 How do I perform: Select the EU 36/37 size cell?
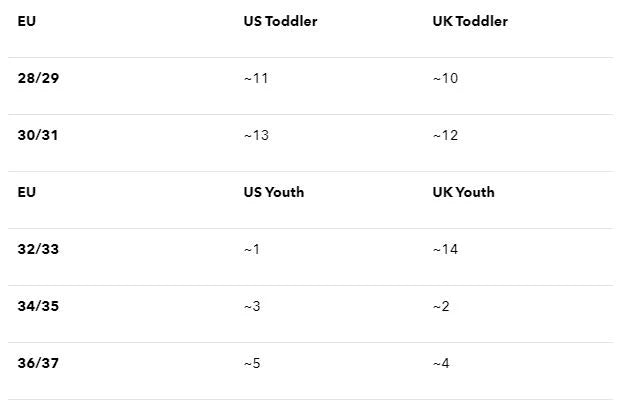point(38,363)
